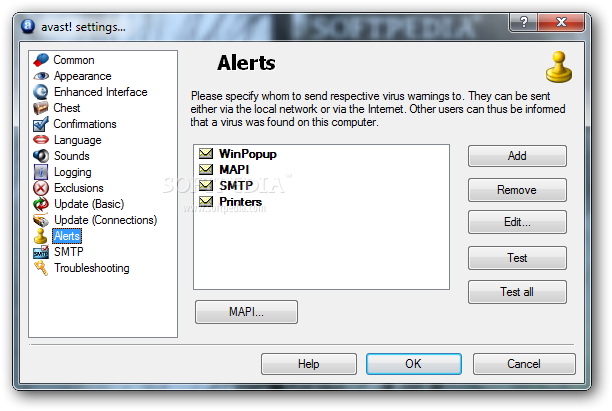Click the Update (Connections) cable icon

pyautogui.click(x=41, y=220)
